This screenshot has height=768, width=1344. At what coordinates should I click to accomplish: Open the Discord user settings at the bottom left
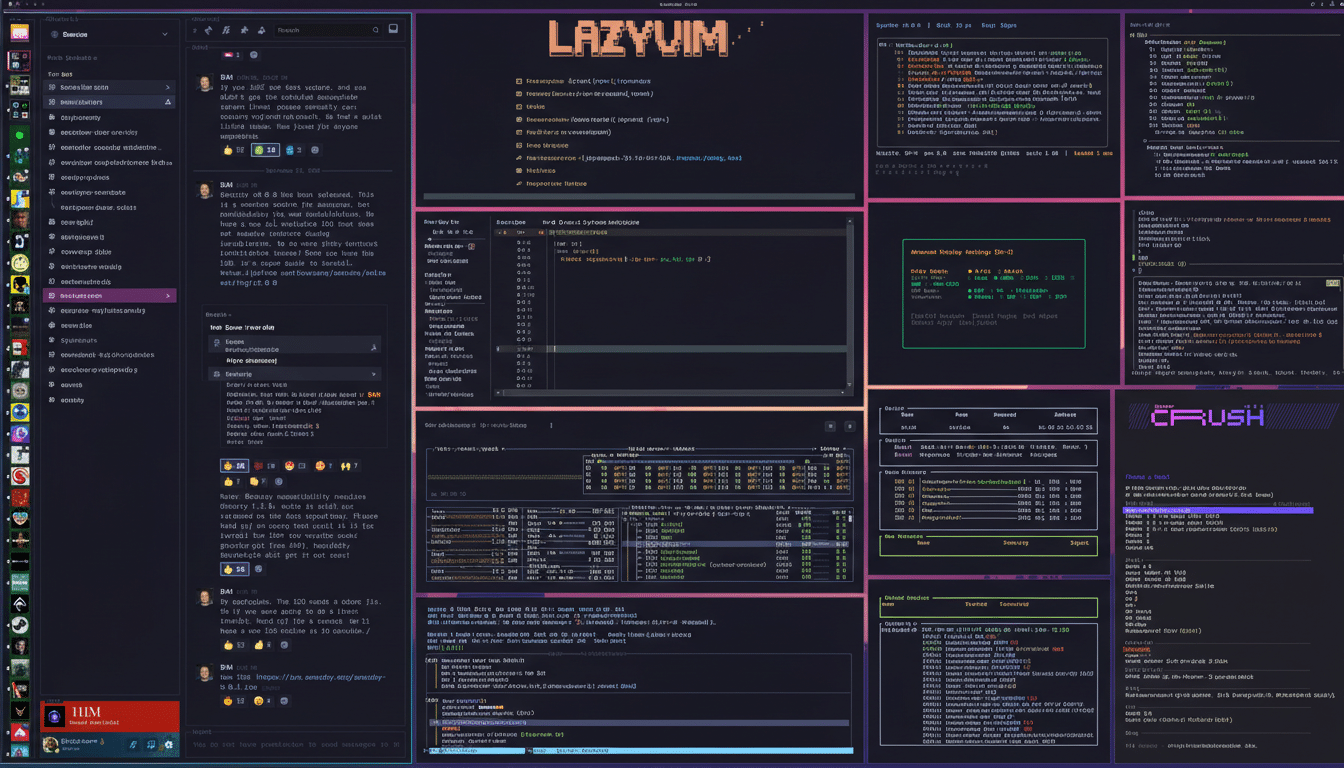(170, 745)
